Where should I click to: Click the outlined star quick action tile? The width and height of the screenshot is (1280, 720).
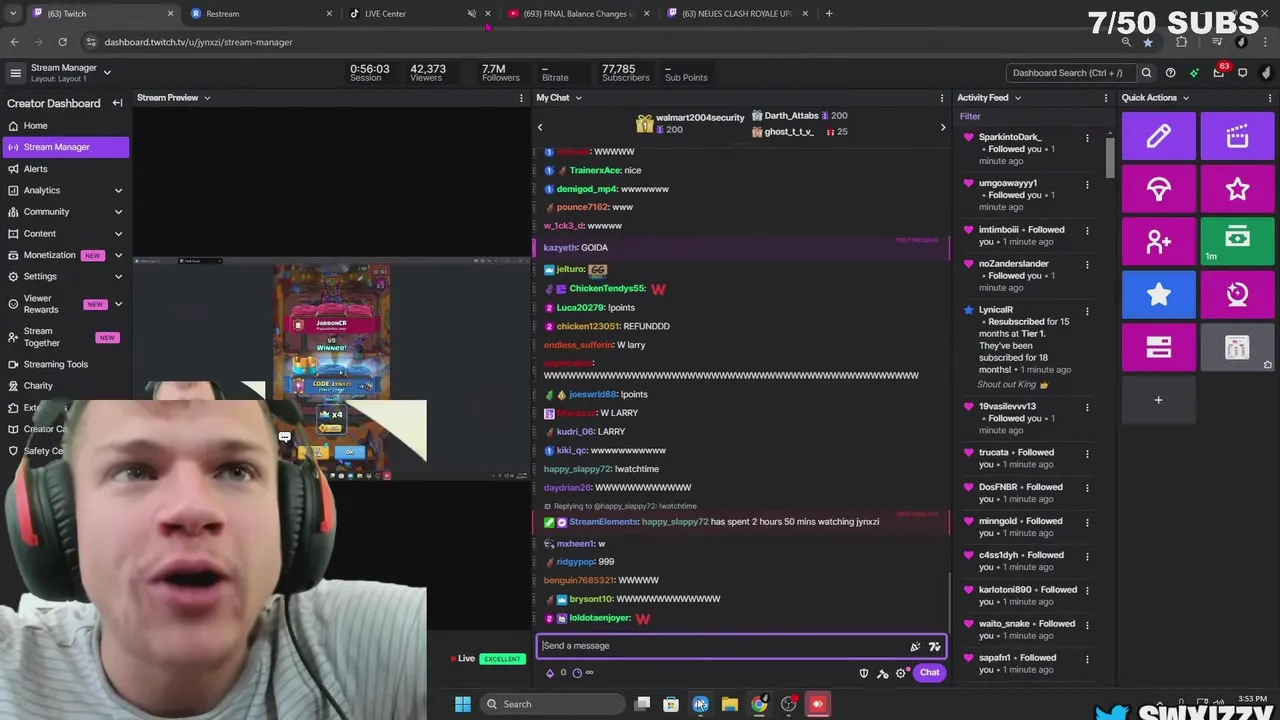pos(1237,188)
